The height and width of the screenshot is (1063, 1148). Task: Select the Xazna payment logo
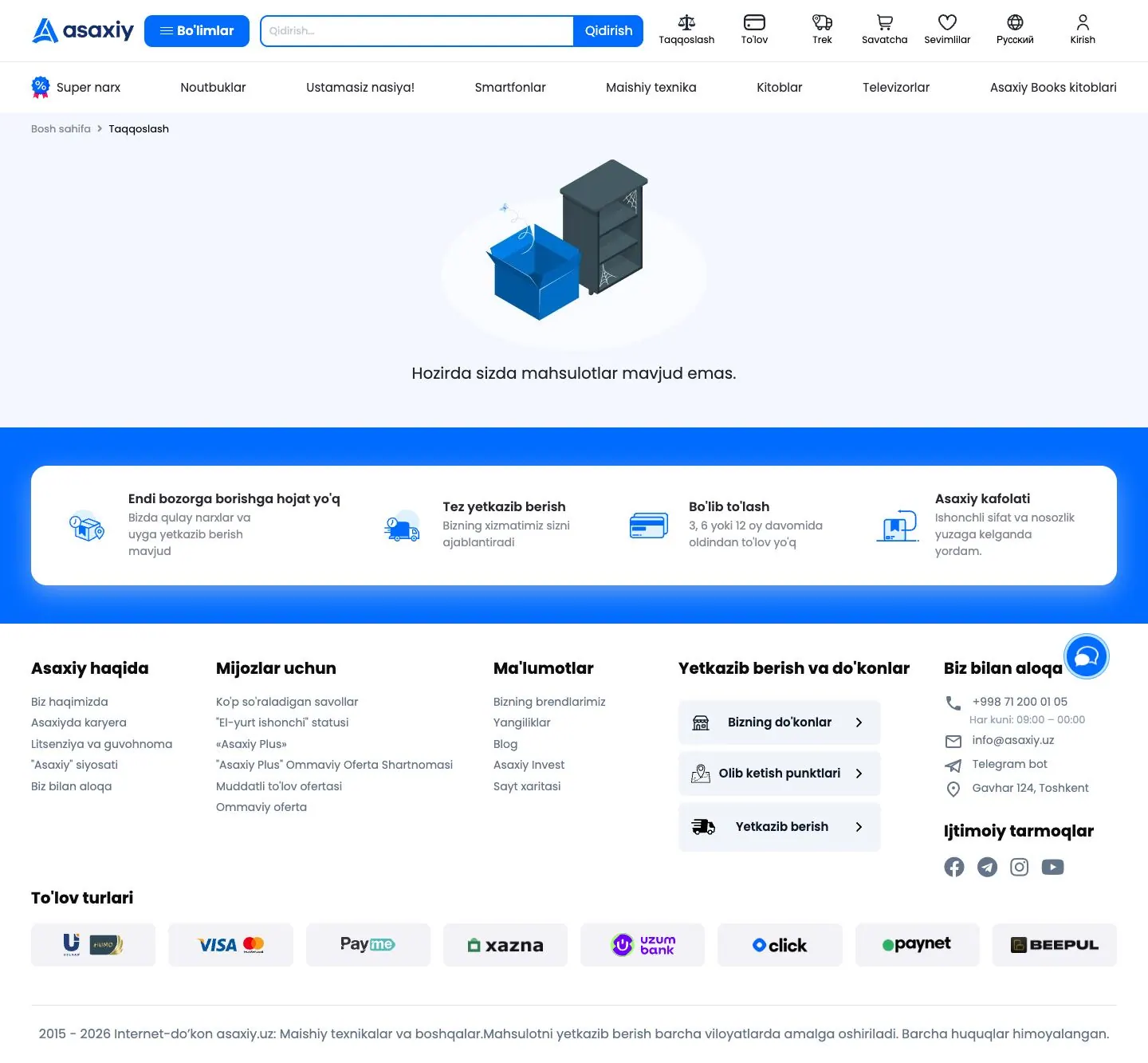pos(505,945)
